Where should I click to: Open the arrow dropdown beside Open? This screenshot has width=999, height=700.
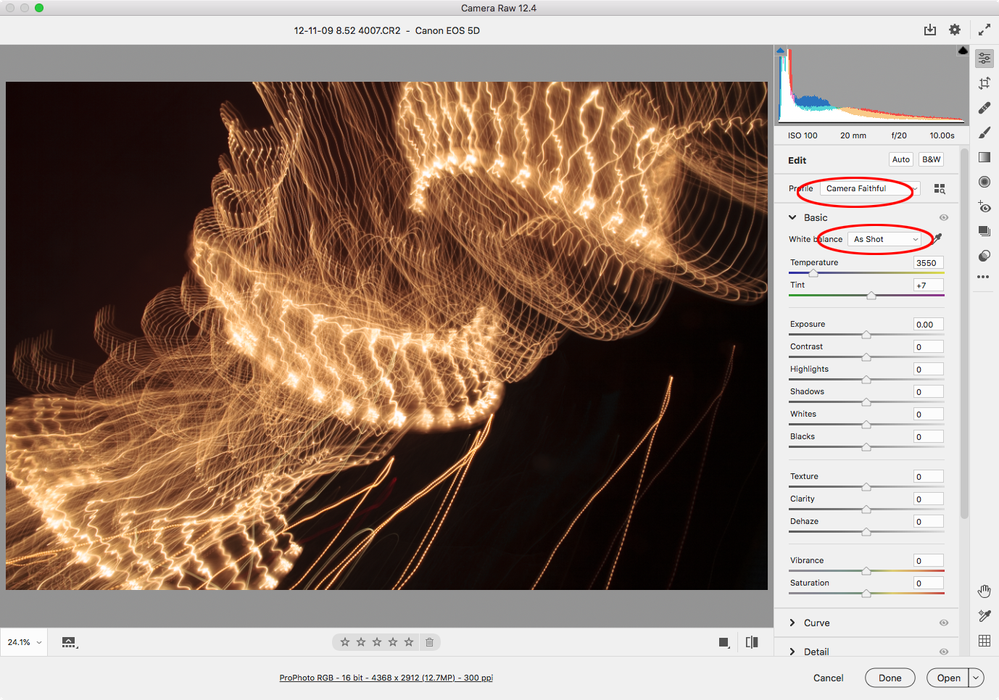[976, 678]
